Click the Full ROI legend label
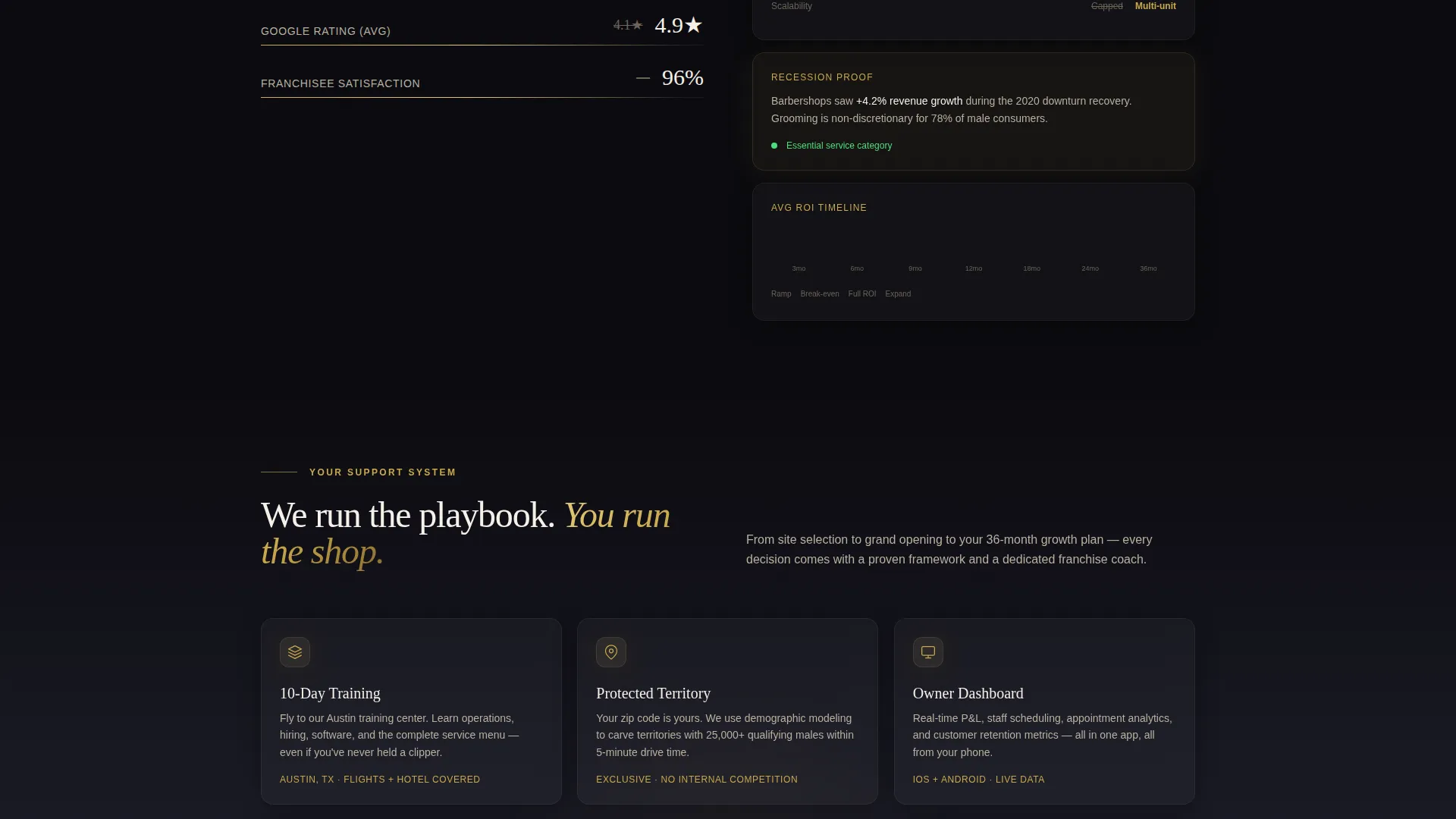This screenshot has height=819, width=1456. tap(862, 294)
